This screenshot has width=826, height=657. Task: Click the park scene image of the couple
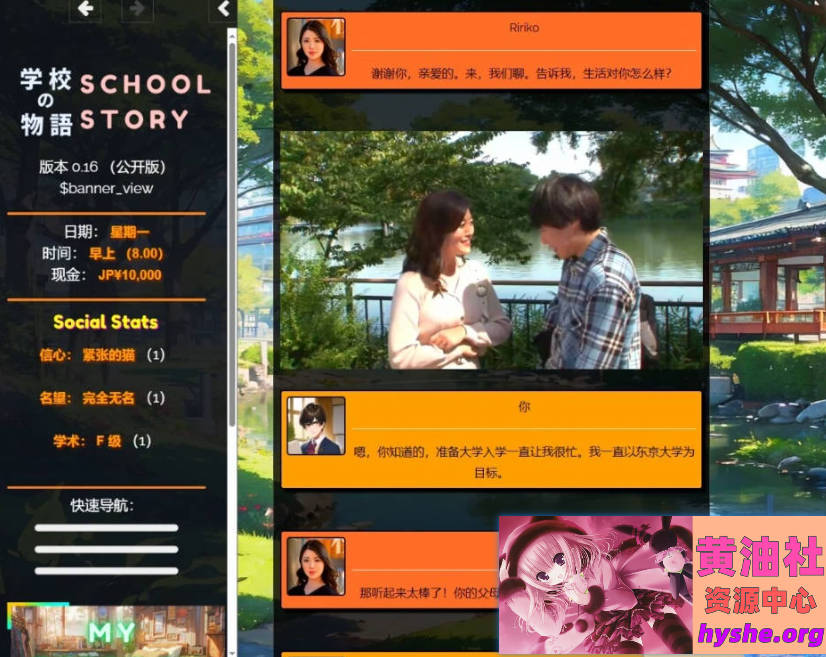click(x=492, y=250)
